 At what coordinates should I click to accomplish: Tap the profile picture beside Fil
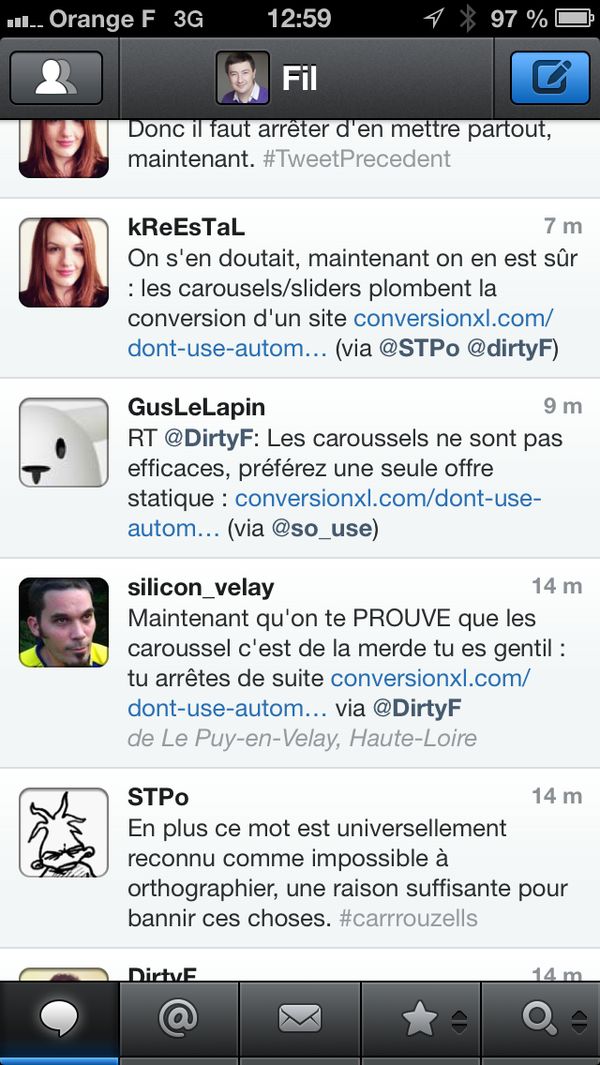pos(243,78)
